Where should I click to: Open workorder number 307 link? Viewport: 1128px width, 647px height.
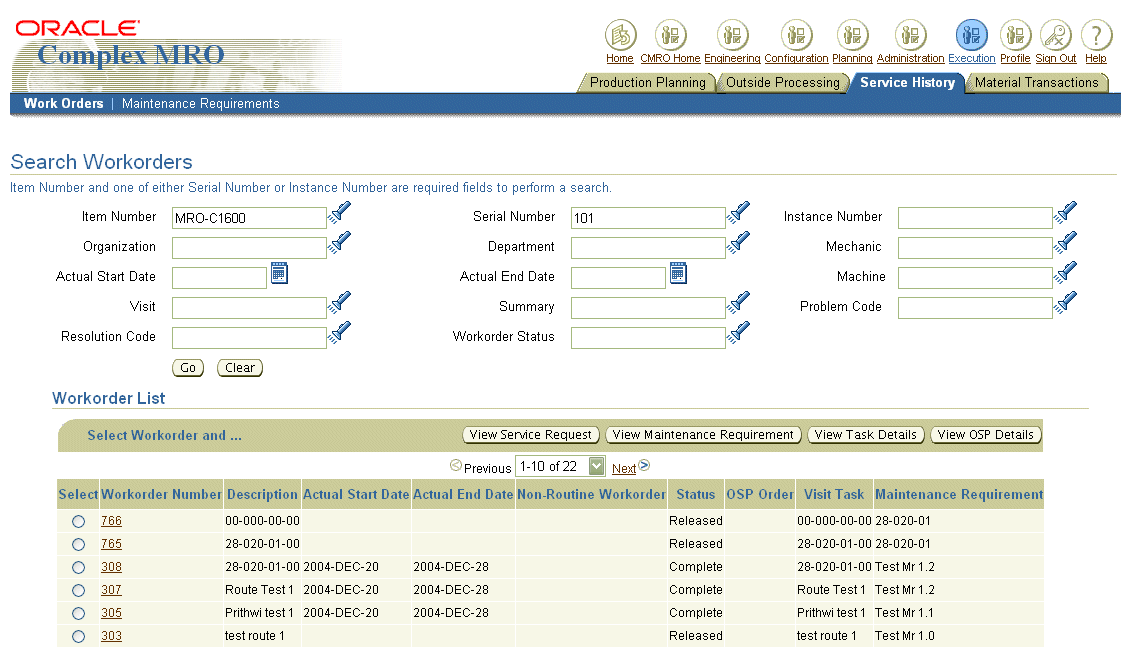(111, 590)
